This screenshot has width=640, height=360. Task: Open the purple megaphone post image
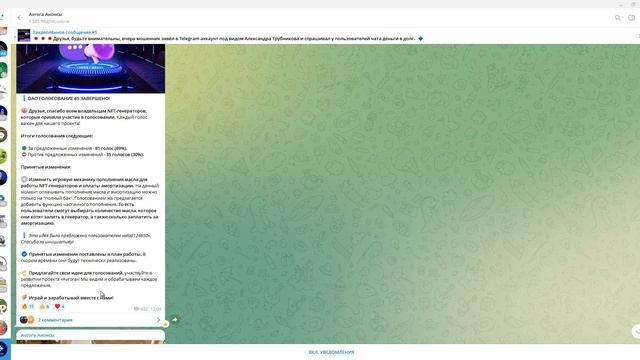pyautogui.click(x=91, y=69)
